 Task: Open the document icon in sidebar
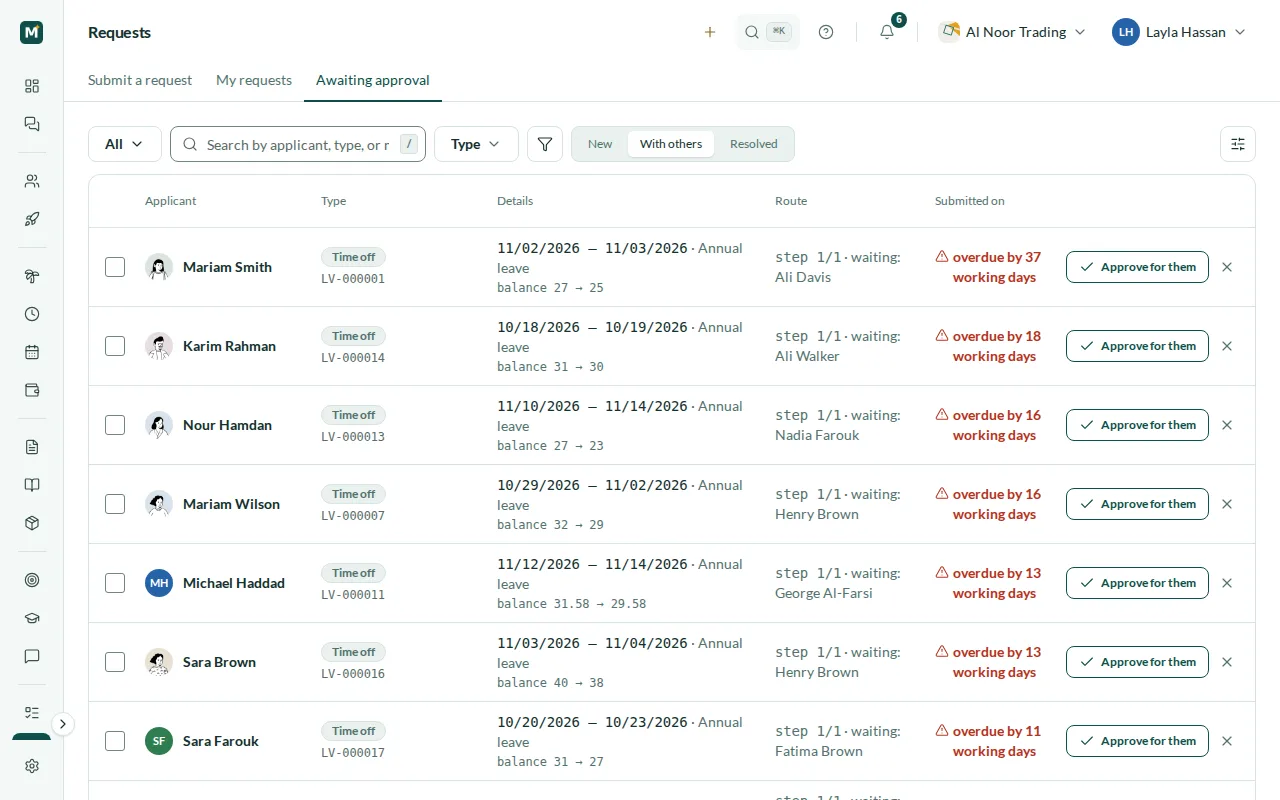(32, 447)
